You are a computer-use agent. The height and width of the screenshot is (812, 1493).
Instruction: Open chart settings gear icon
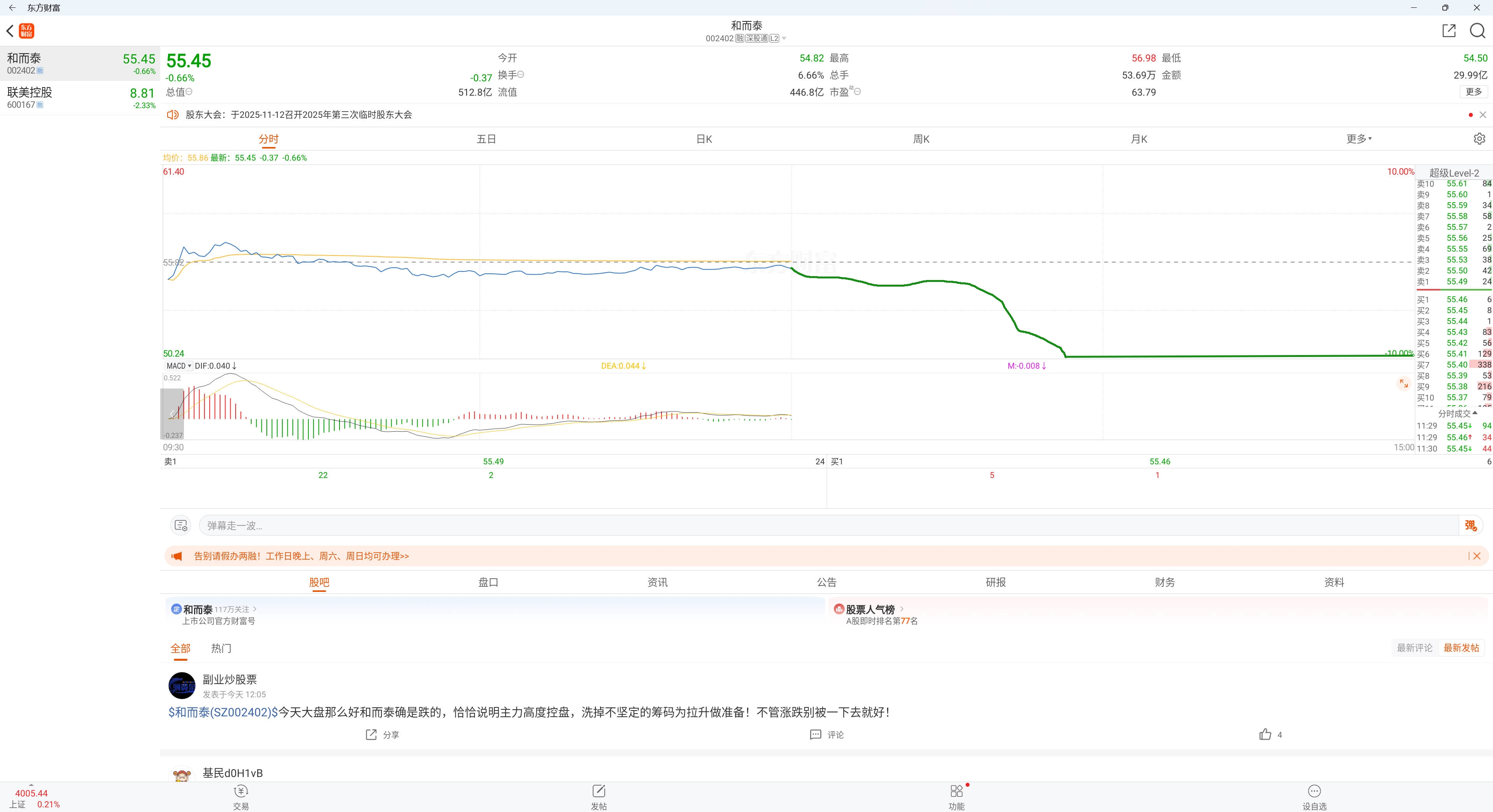click(x=1479, y=138)
